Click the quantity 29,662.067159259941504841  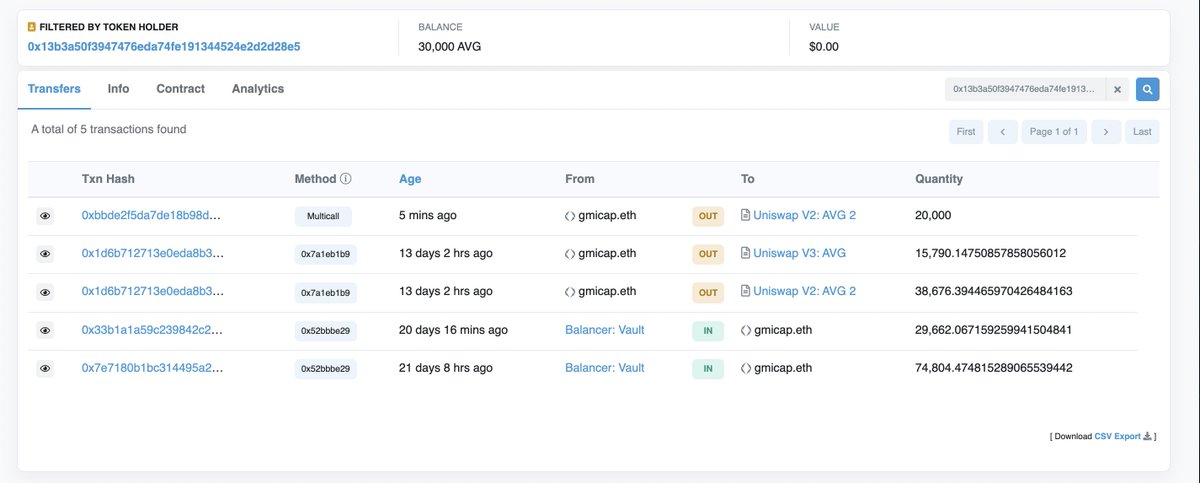tap(994, 330)
